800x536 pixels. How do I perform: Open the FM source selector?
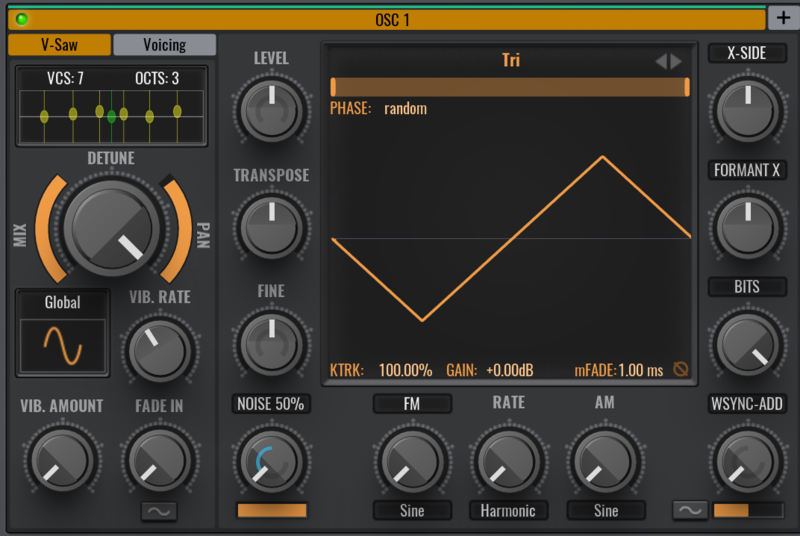tap(412, 404)
